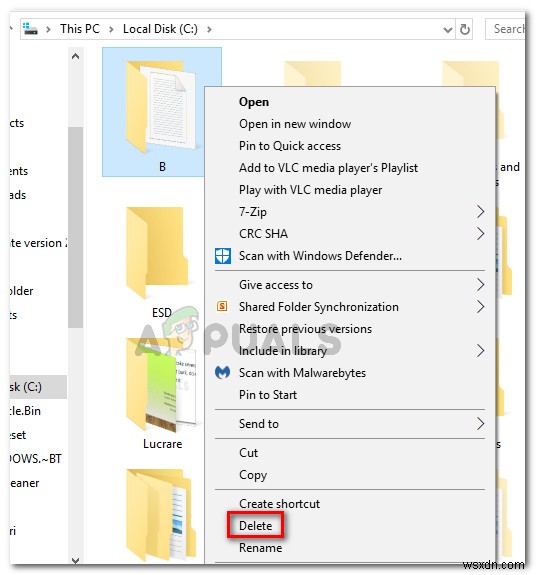
Task: Select the (C:) drive in navigation pane
Action: pos(38,387)
